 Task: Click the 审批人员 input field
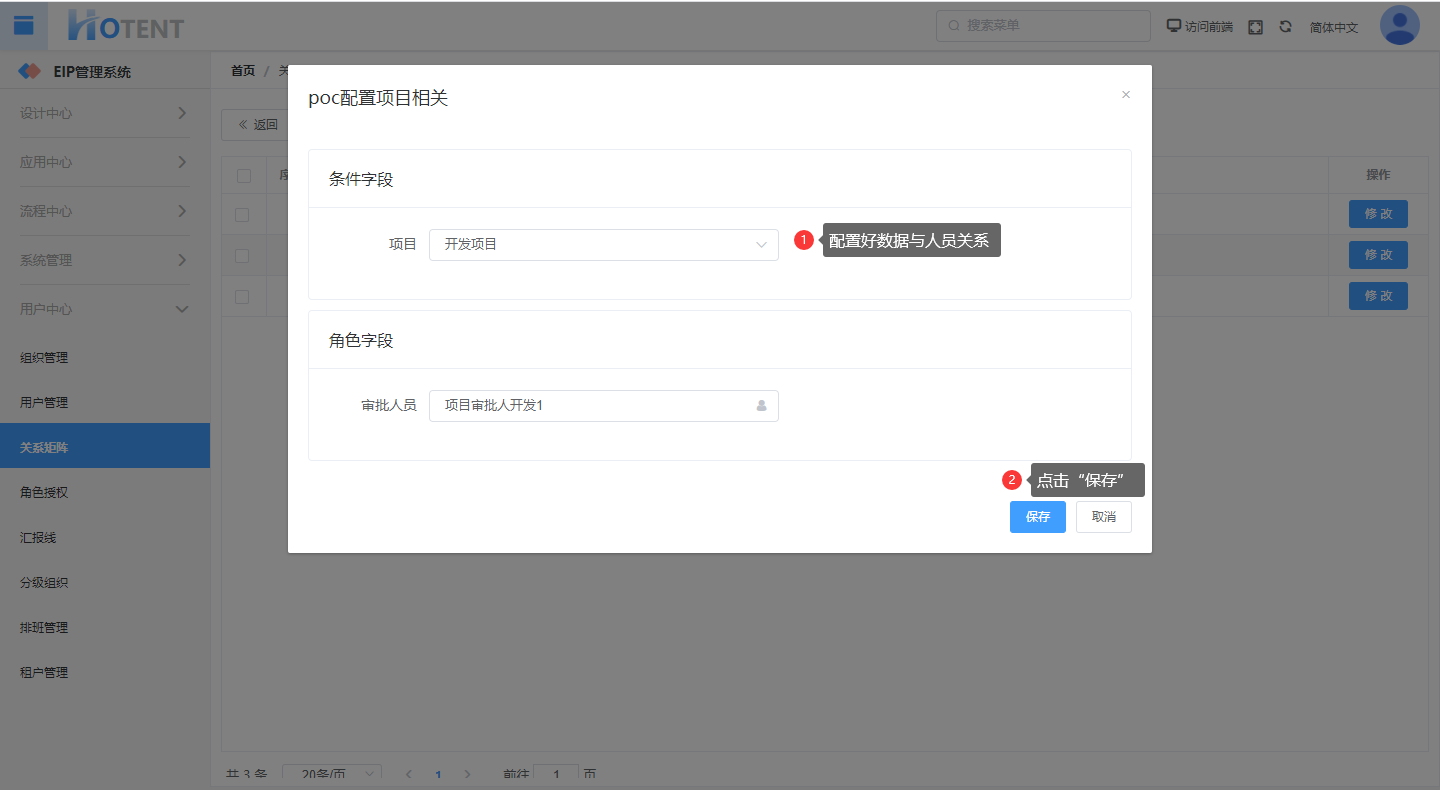[604, 406]
